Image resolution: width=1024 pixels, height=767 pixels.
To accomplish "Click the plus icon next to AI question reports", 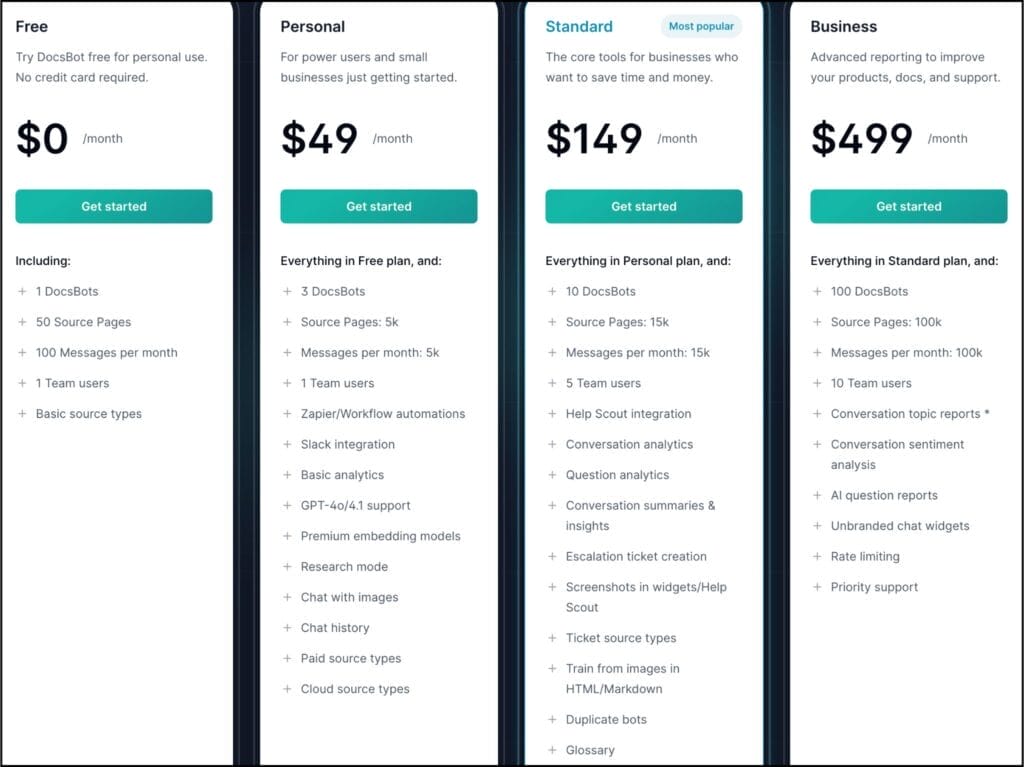I will [817, 495].
